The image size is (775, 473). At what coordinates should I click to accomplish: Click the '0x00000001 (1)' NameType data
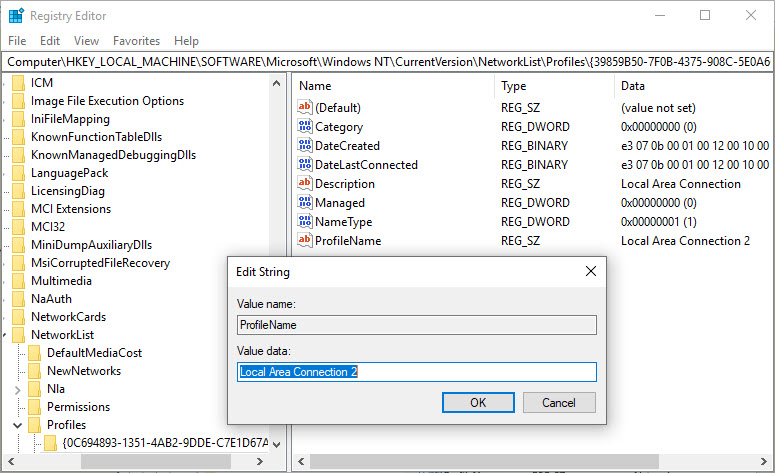coord(659,222)
